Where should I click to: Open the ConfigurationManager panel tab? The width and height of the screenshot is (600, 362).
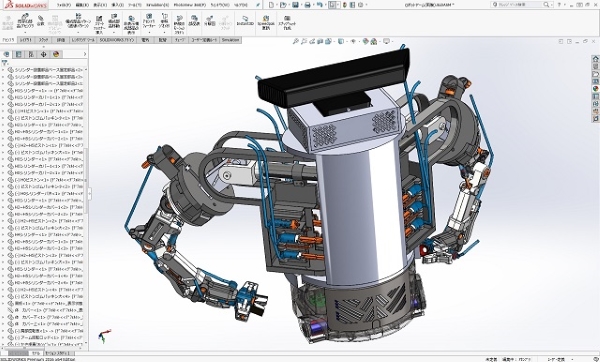[x=31, y=54]
